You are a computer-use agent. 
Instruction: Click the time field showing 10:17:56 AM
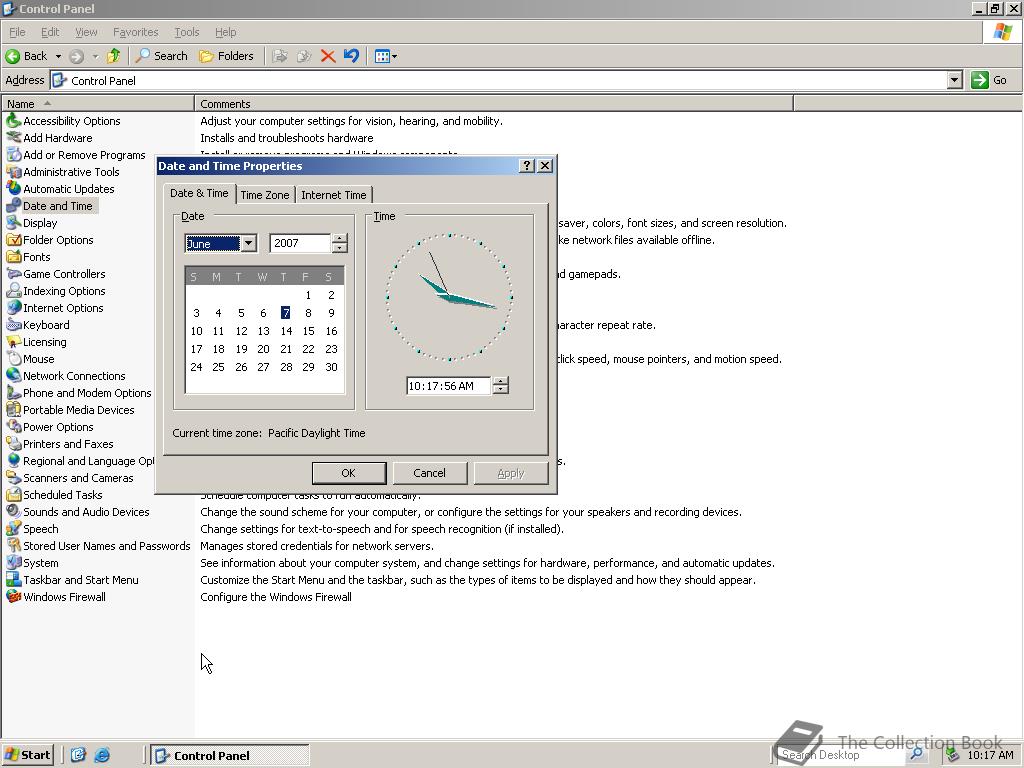(448, 386)
